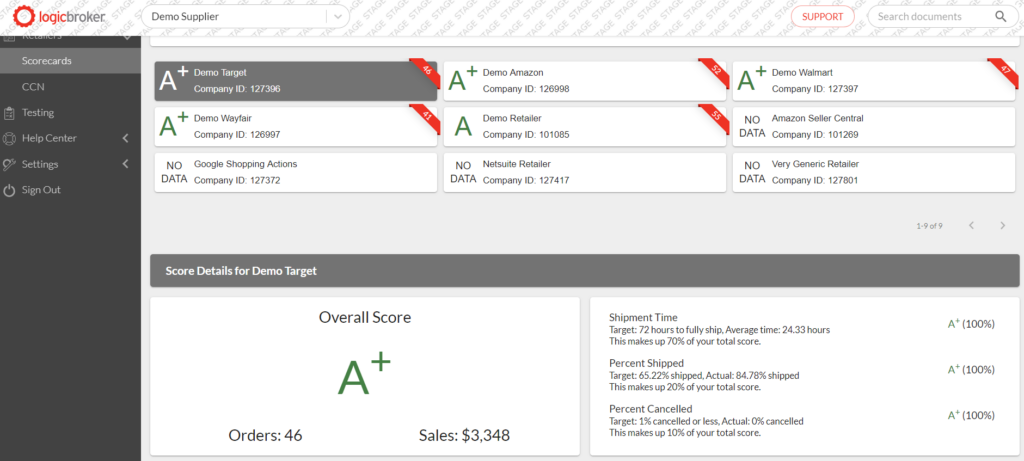
Task: Select the Amazon Seller Central card
Action: [x=874, y=127]
